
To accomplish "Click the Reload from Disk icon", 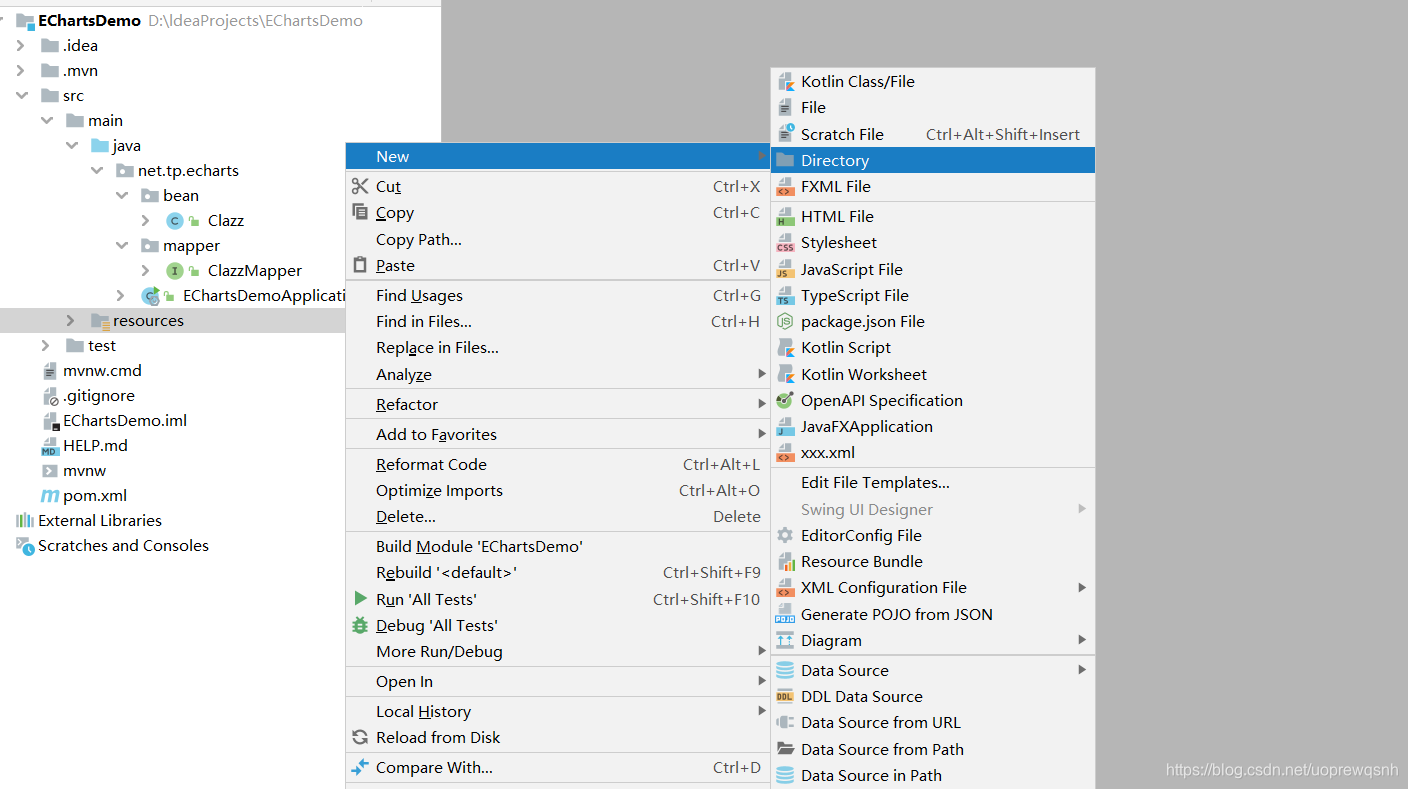I will point(360,738).
